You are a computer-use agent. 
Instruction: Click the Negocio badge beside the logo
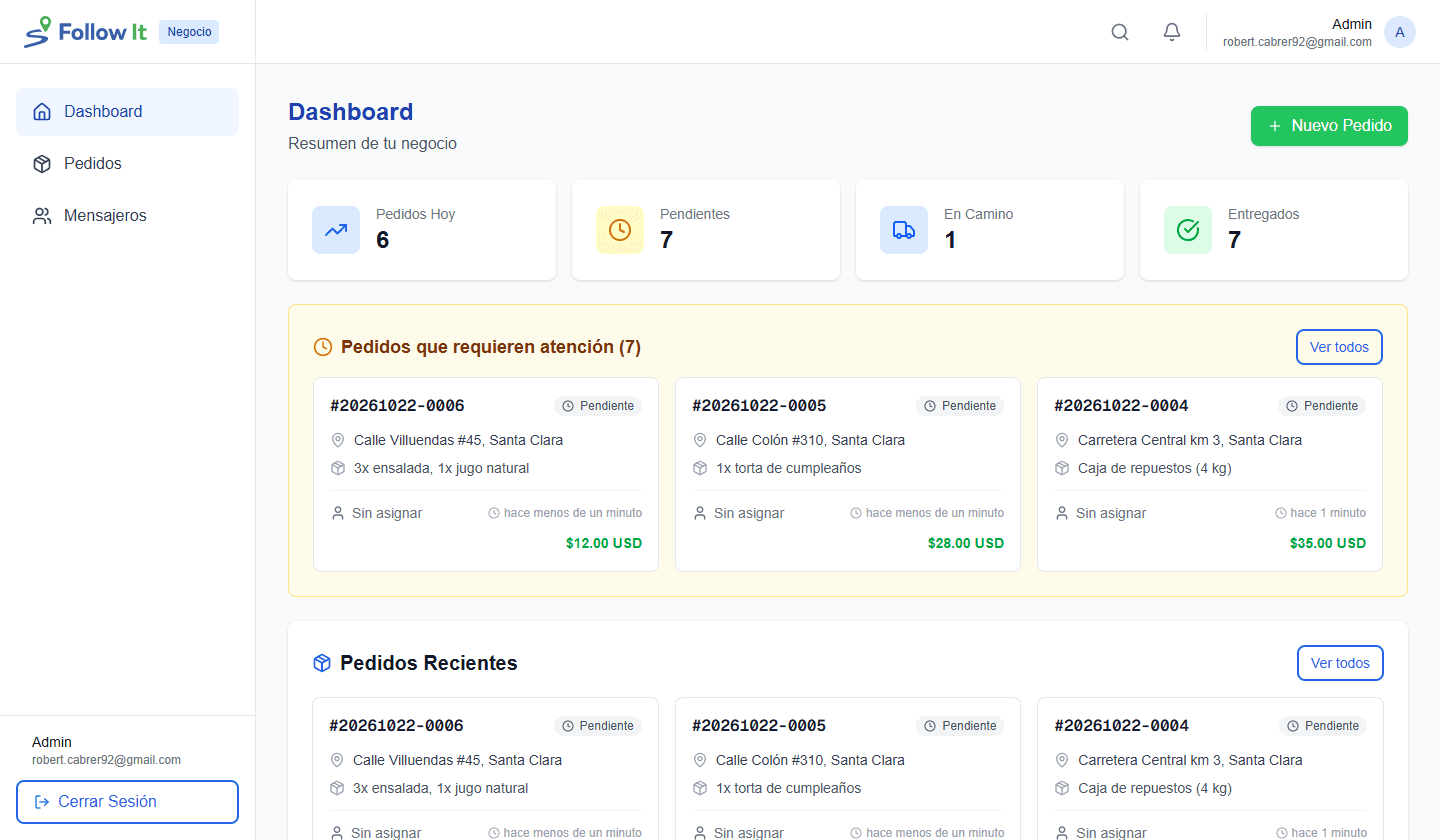[189, 32]
